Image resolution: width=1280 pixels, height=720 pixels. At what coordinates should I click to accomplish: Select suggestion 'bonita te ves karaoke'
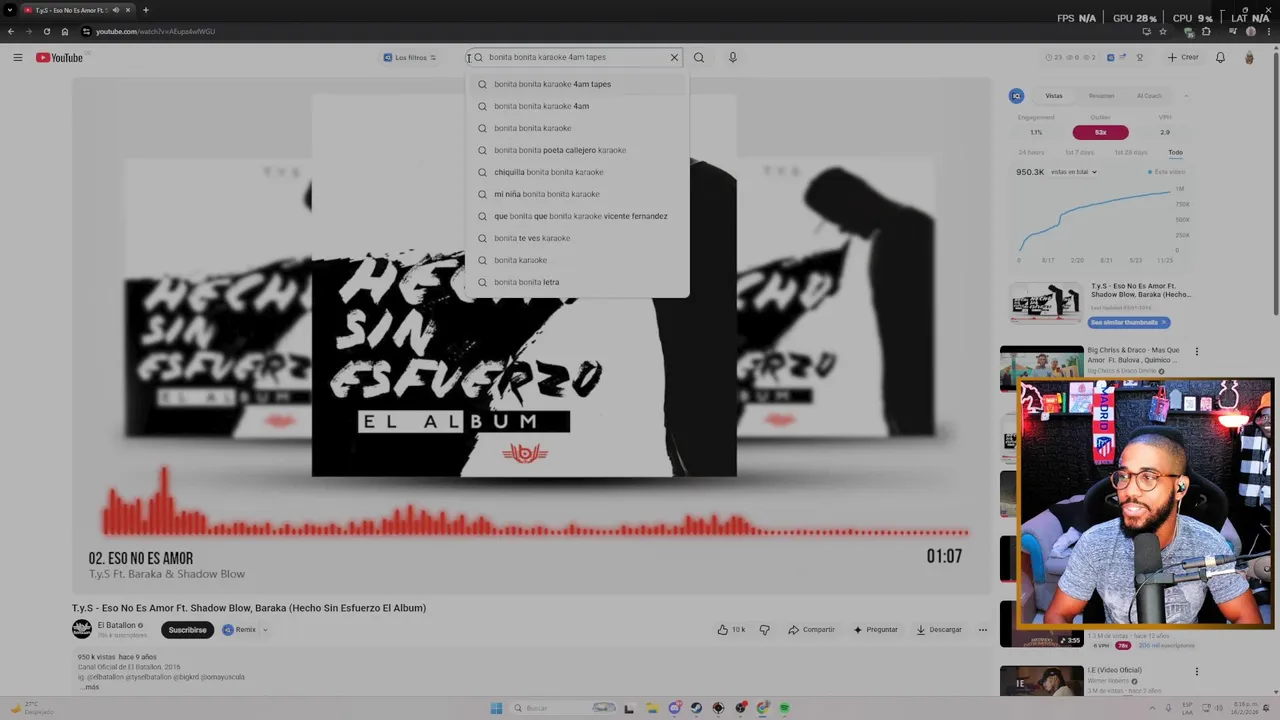577,238
